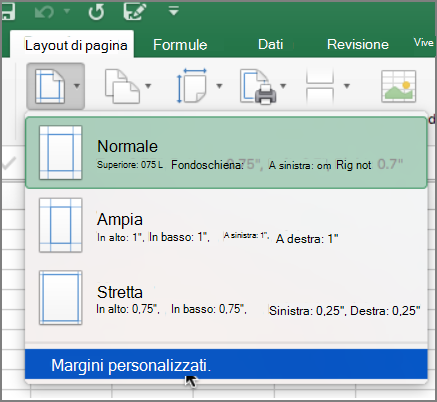Open the Formule ribbon tab
Screen dimensions: 437x402
pyautogui.click(x=180, y=45)
